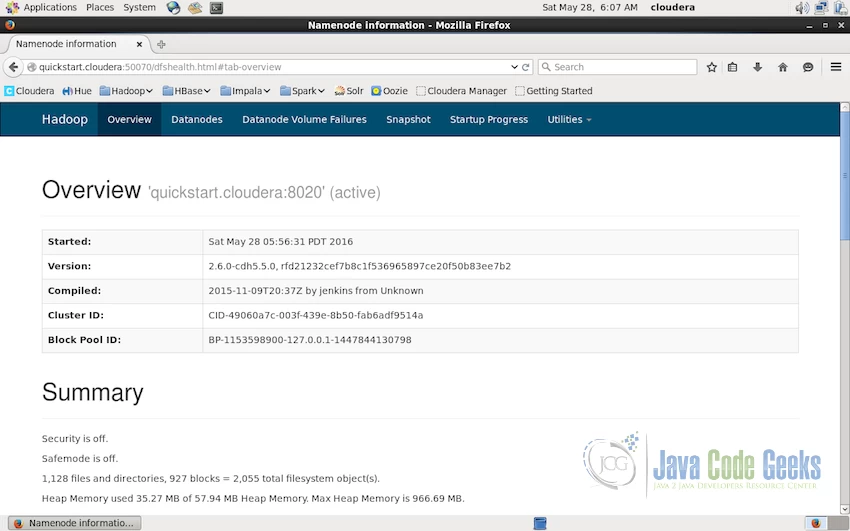Viewport: 850px width, 531px height.
Task: Launch the terminal icon in top panel
Action: pos(216,8)
